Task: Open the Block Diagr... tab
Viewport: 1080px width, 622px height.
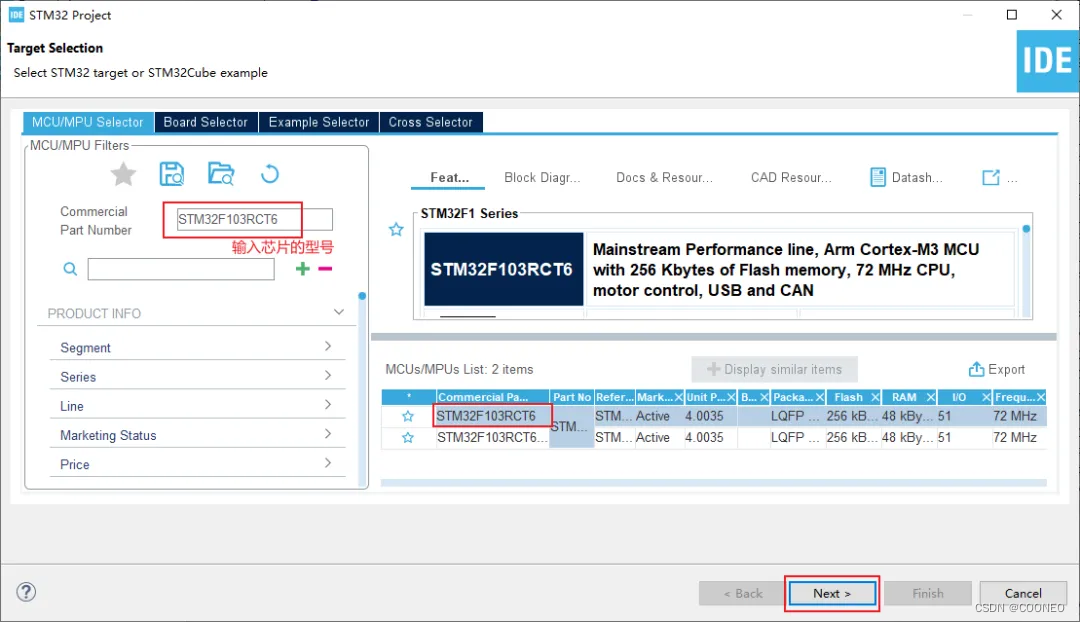Action: pos(542,178)
